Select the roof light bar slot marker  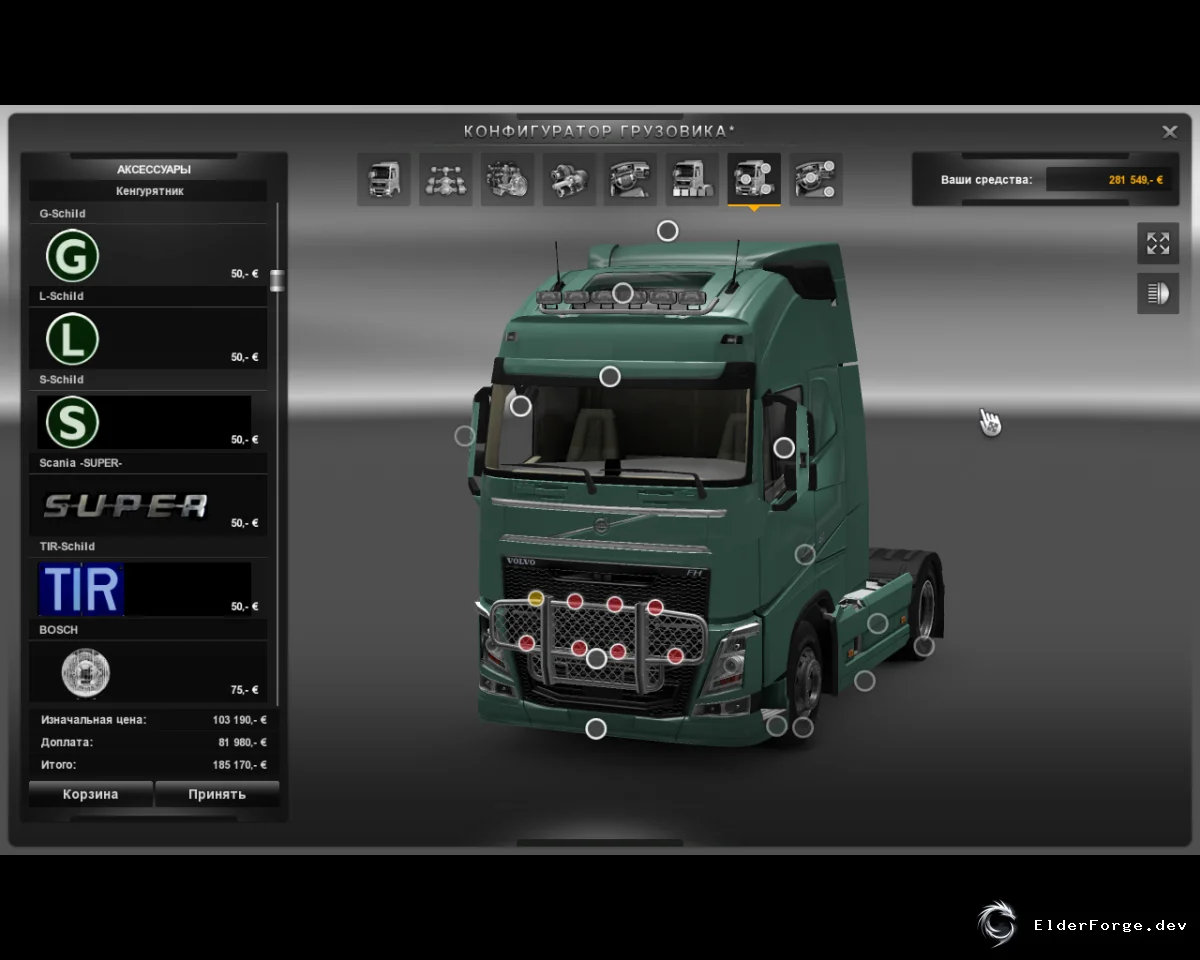pos(623,293)
